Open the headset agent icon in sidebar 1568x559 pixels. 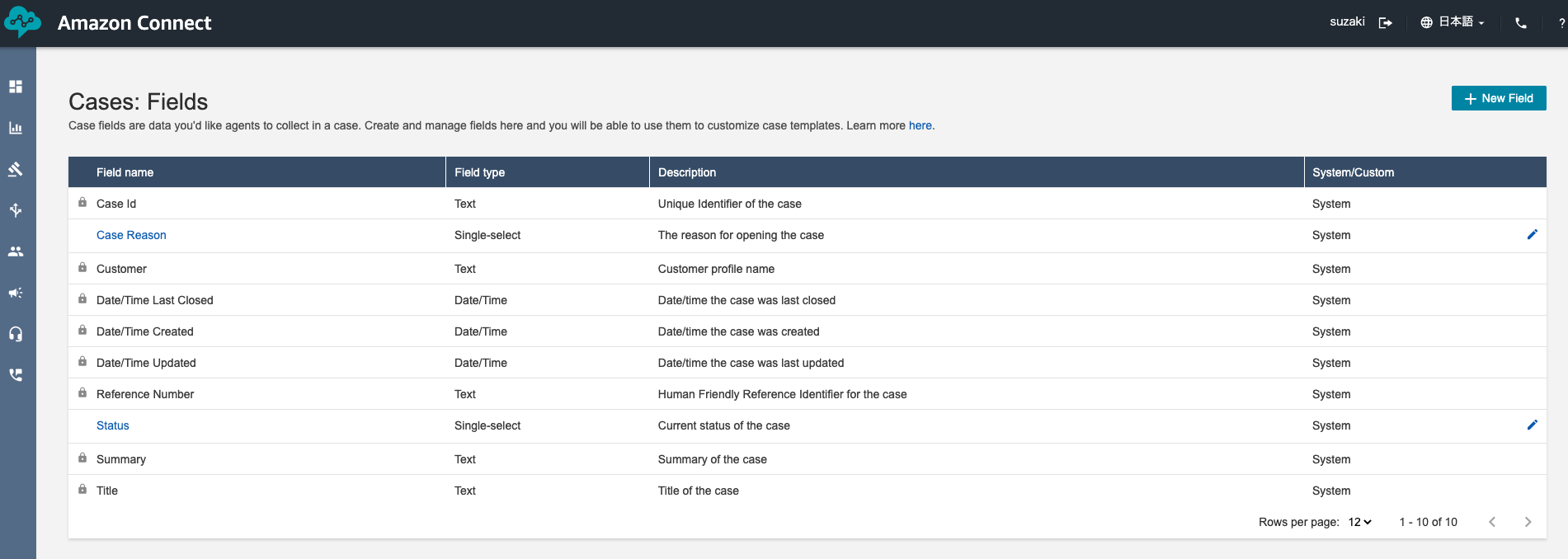(x=16, y=334)
